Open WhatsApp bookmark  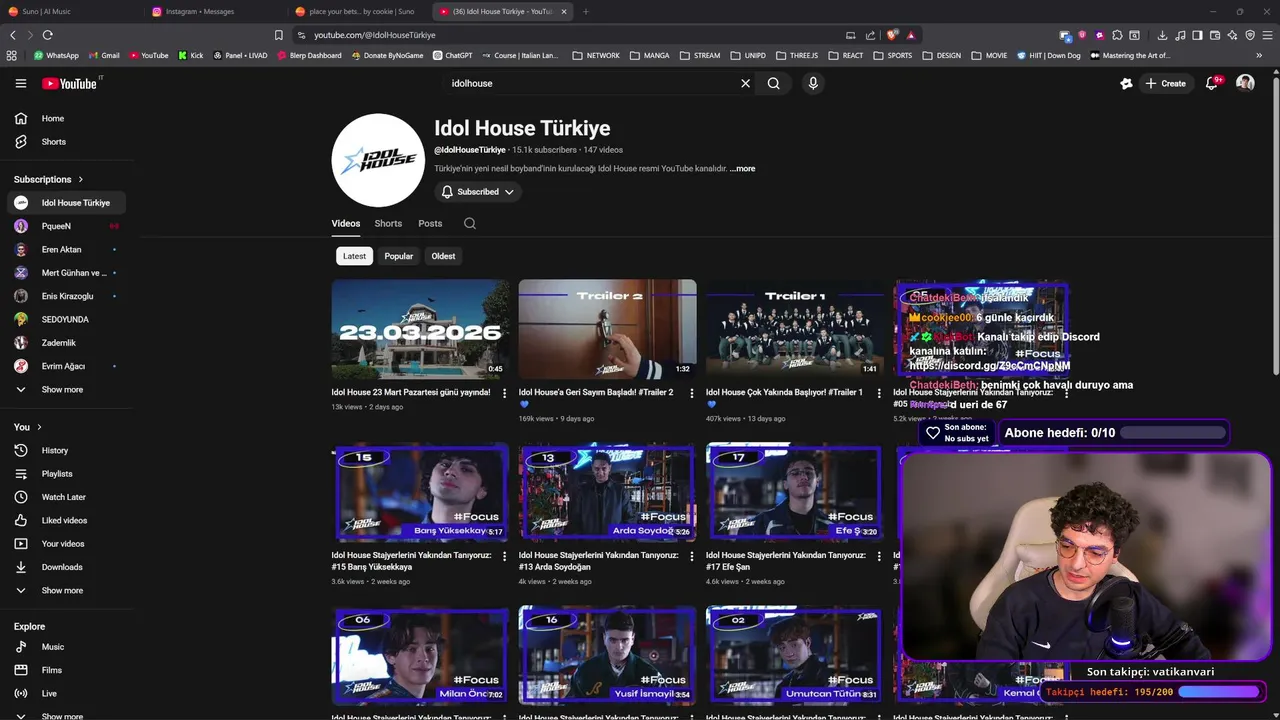click(56, 55)
